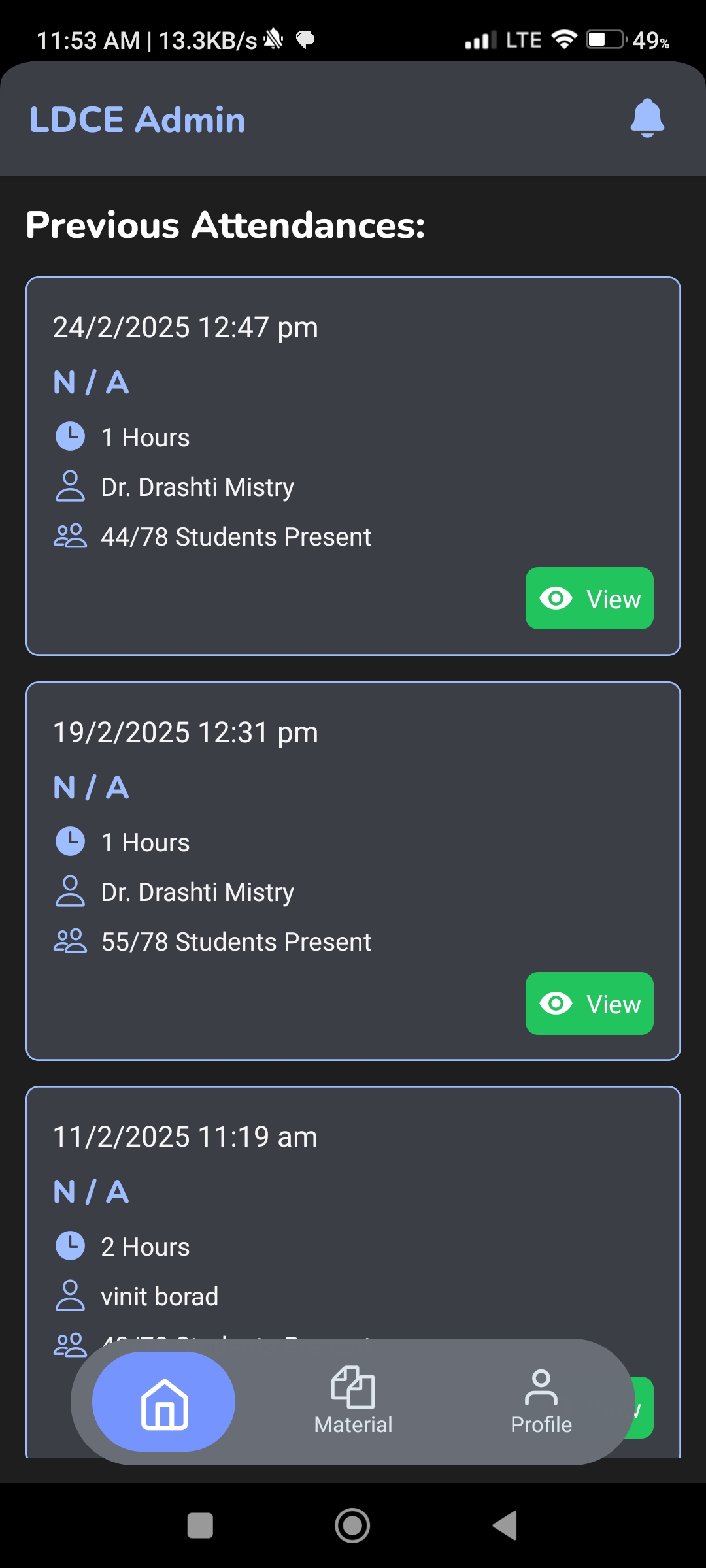The image size is (706, 1568).
Task: Open recent apps with square button
Action: [x=200, y=1526]
